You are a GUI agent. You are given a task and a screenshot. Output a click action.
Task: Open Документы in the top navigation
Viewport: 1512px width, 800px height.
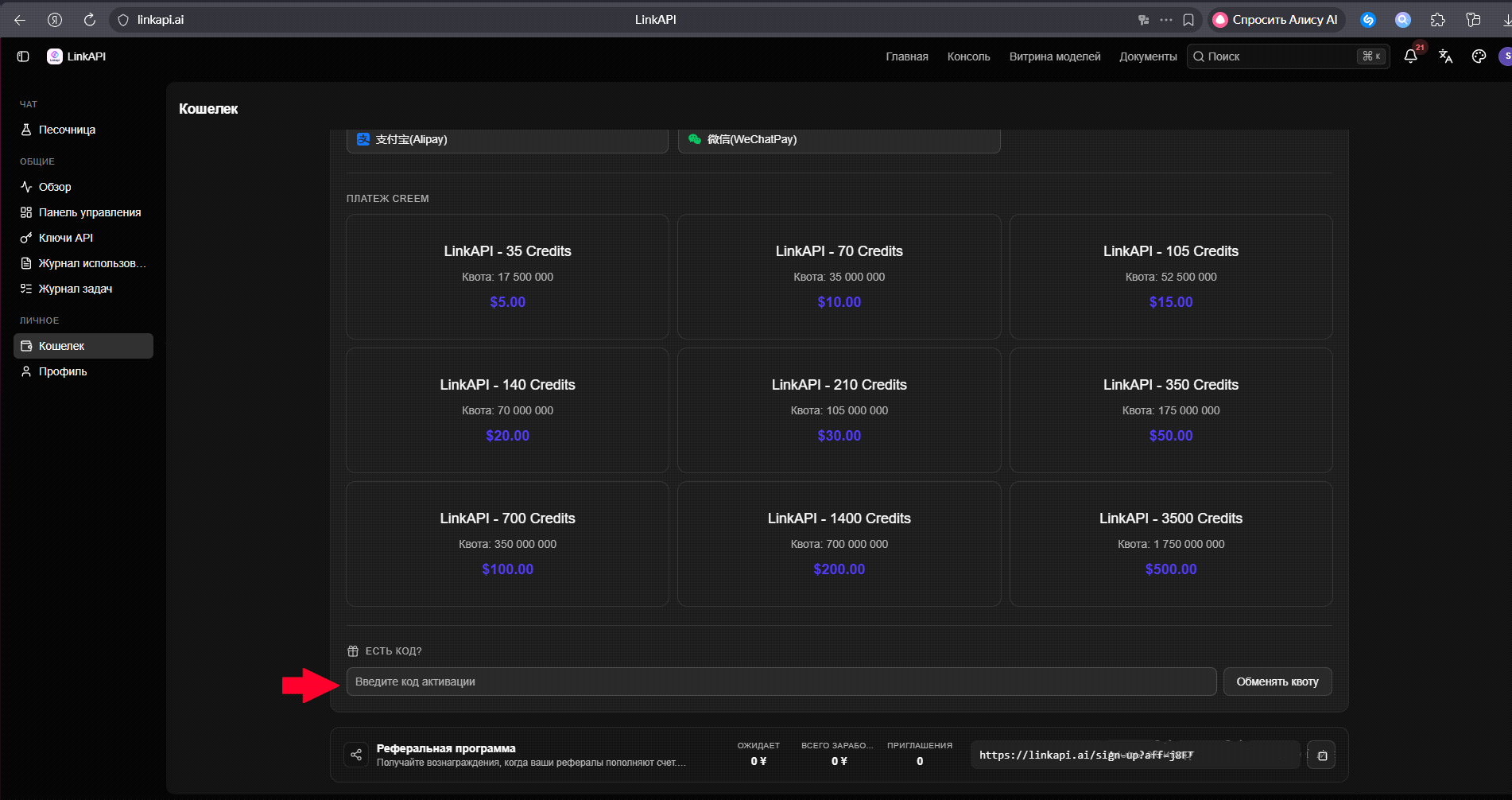pyautogui.click(x=1148, y=56)
